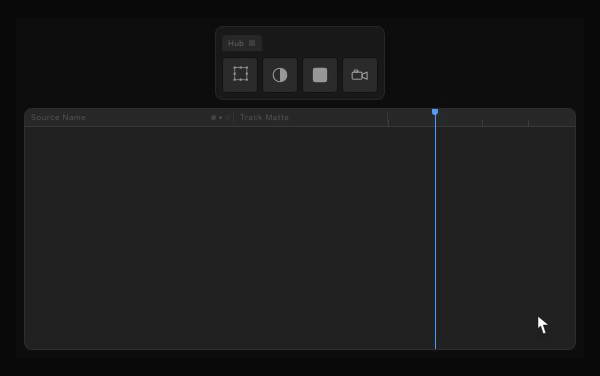The image size is (600, 376).
Task: Click the blue playhead handle on the timeline
Action: [435, 112]
